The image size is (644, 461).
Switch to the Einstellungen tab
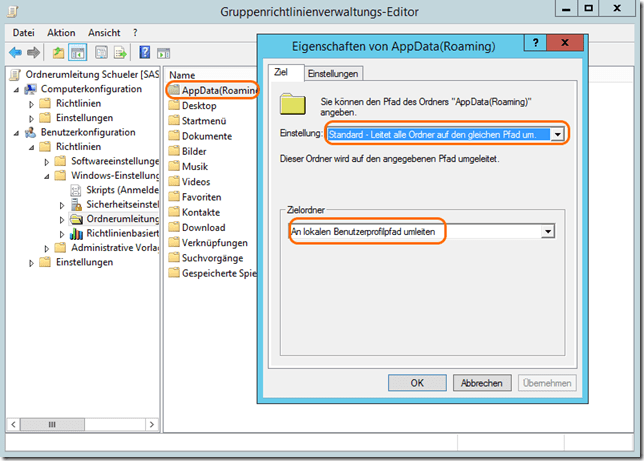pyautogui.click(x=333, y=73)
